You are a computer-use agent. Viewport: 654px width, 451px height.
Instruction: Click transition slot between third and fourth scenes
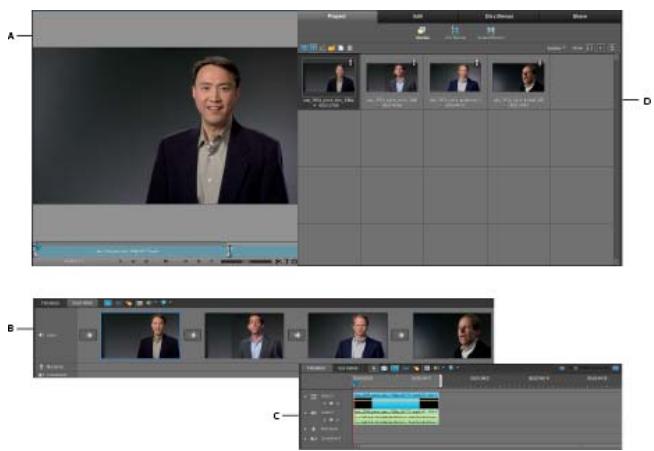400,335
